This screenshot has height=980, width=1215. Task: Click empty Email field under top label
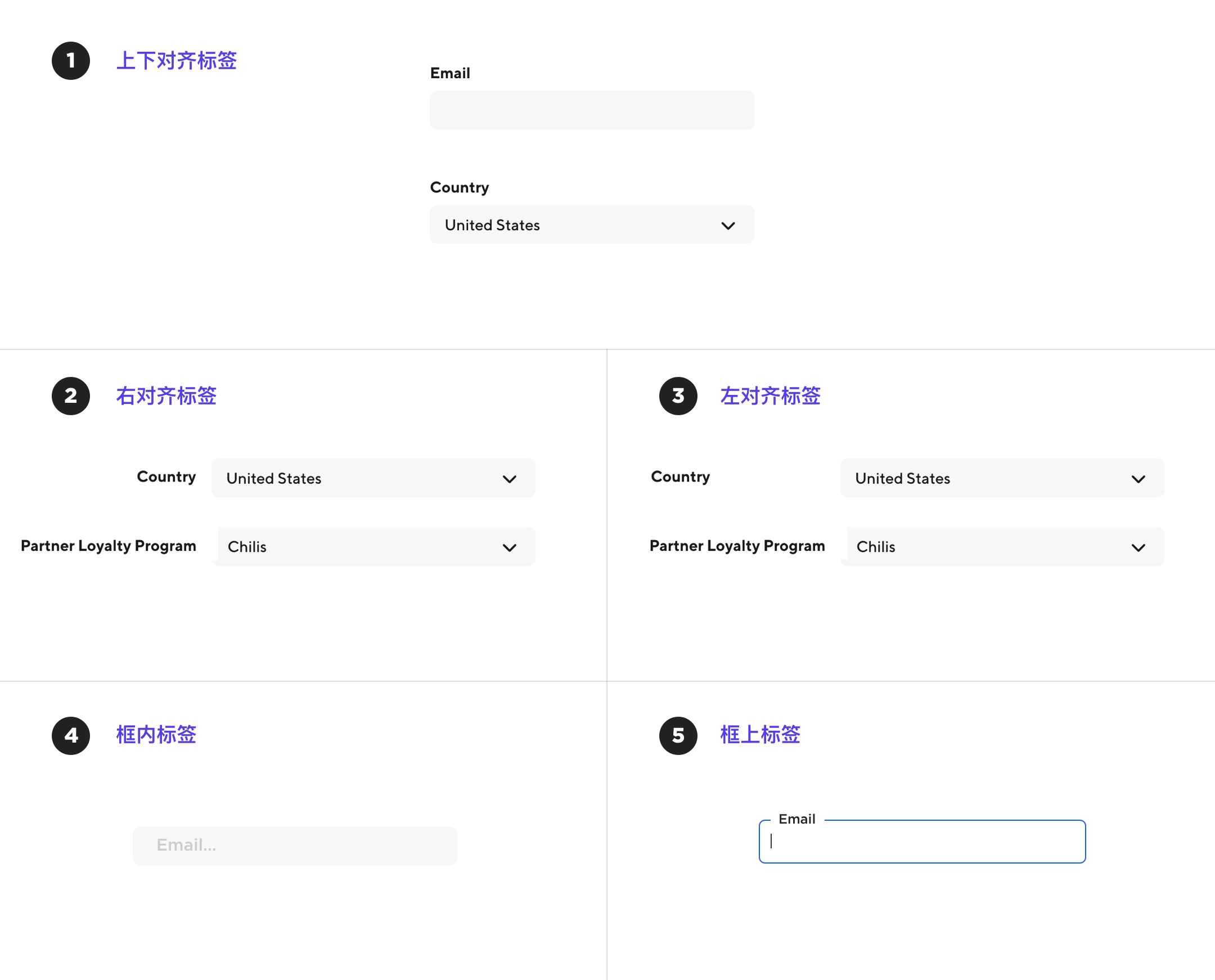[591, 111]
